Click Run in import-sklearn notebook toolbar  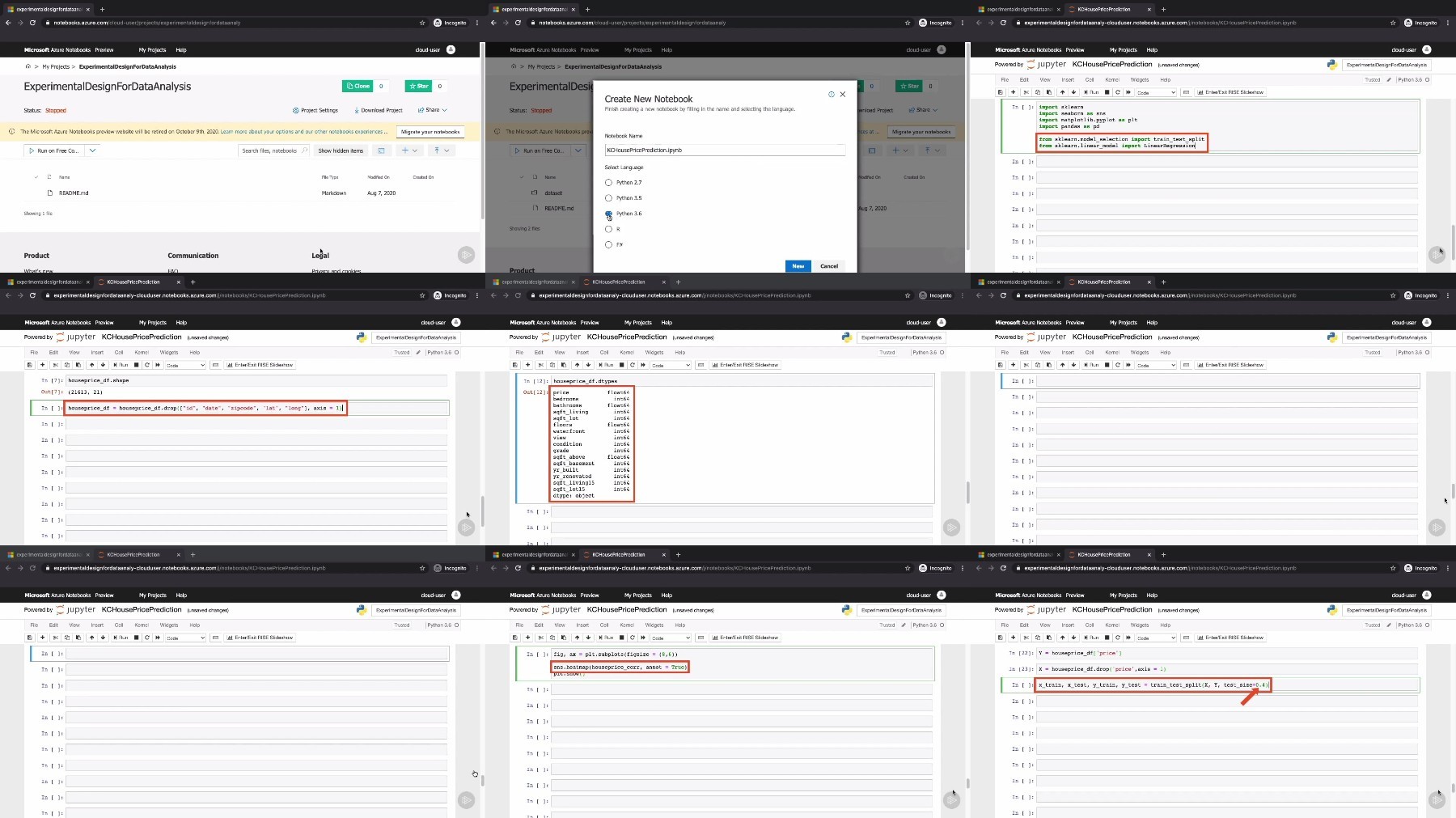1091,92
